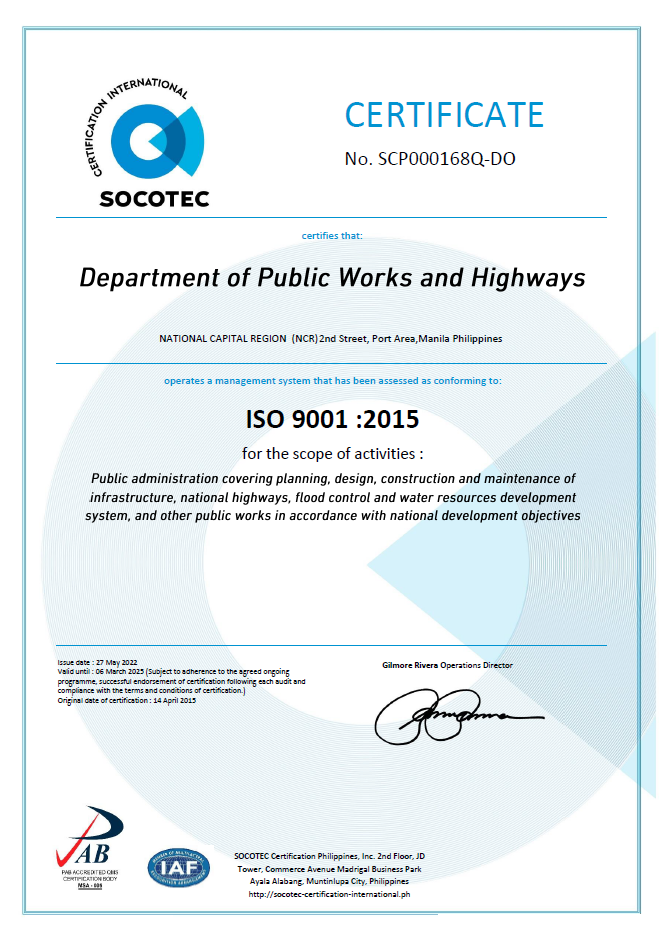Click the round blue IAF logo
665x944 pixels.
pyautogui.click(x=179, y=868)
